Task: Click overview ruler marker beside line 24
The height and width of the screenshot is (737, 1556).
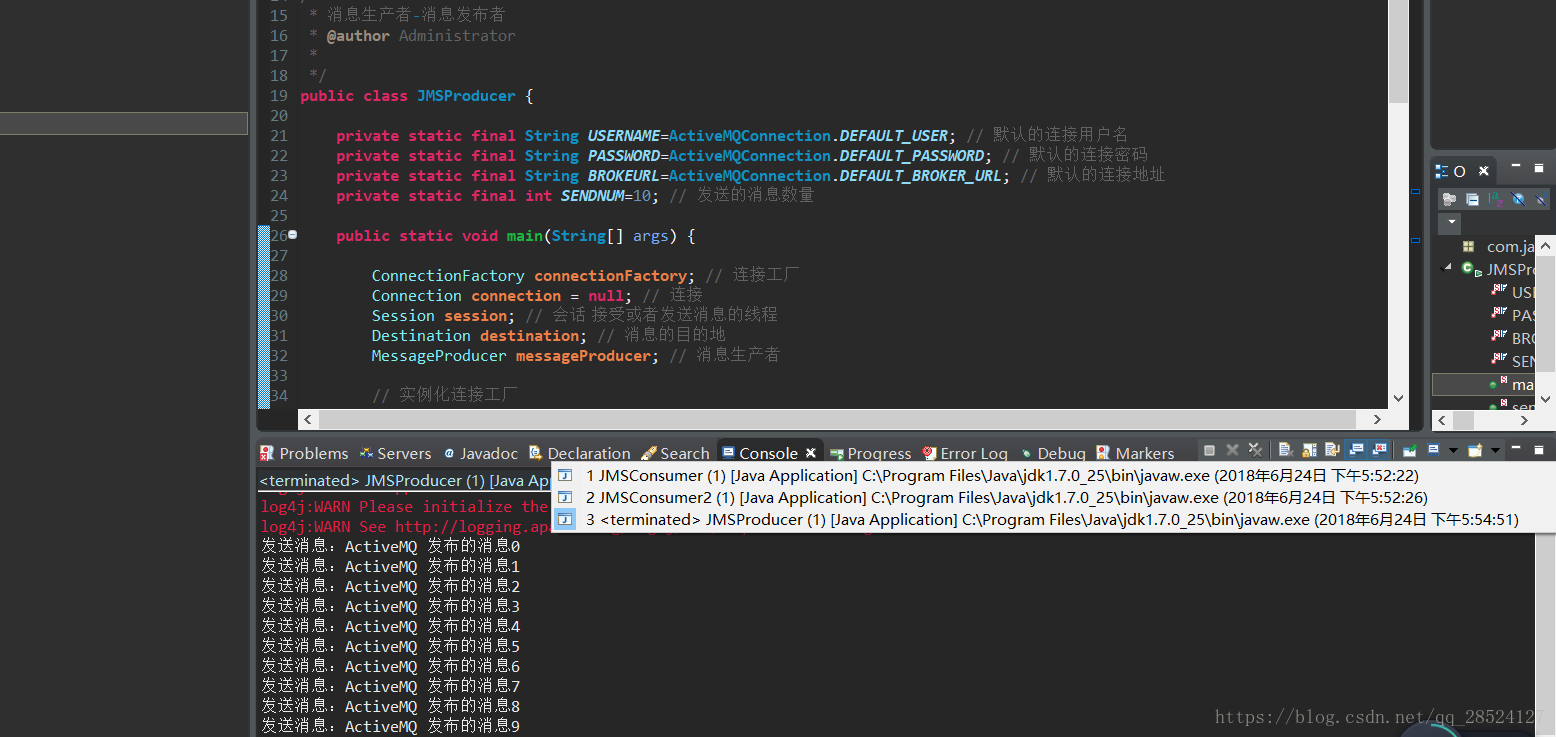Action: pos(1415,191)
